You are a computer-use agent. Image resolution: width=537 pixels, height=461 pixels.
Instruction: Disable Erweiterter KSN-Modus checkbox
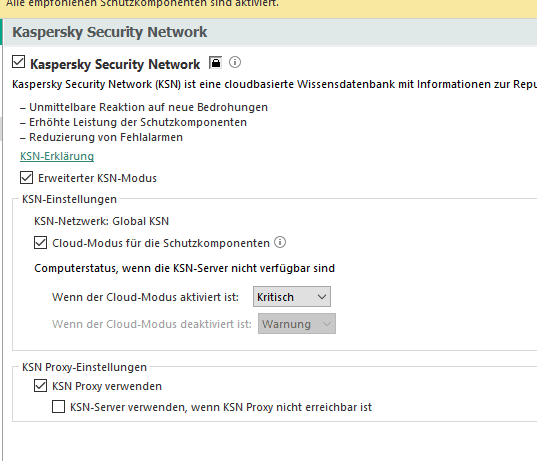(27, 178)
